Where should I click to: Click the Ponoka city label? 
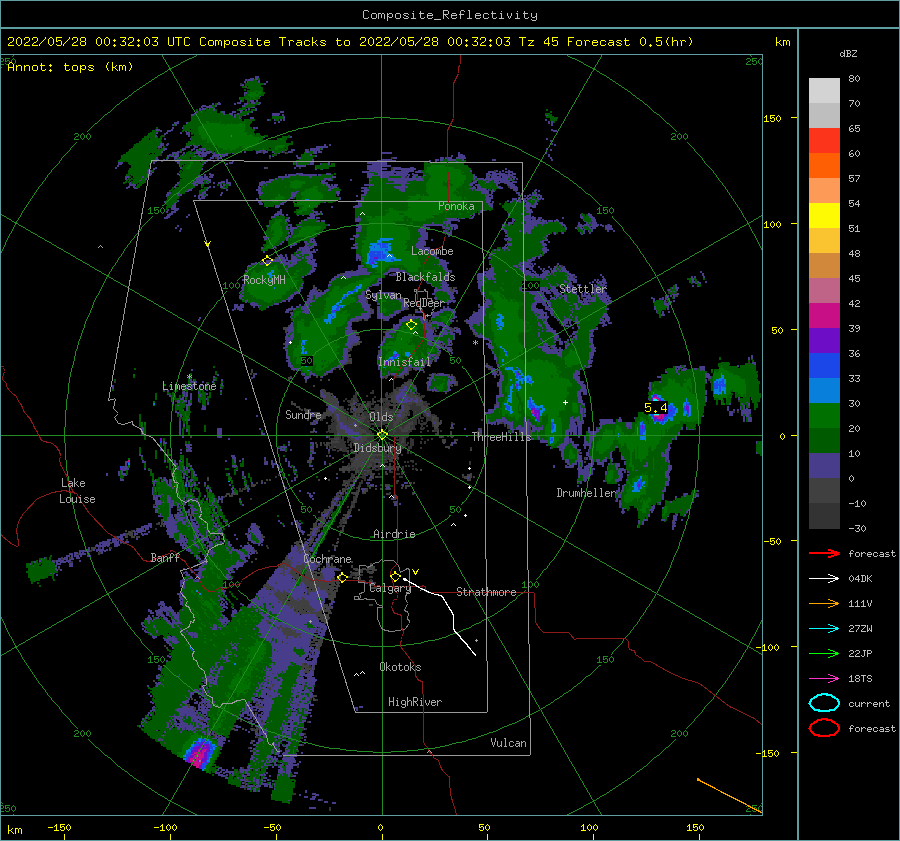[456, 206]
